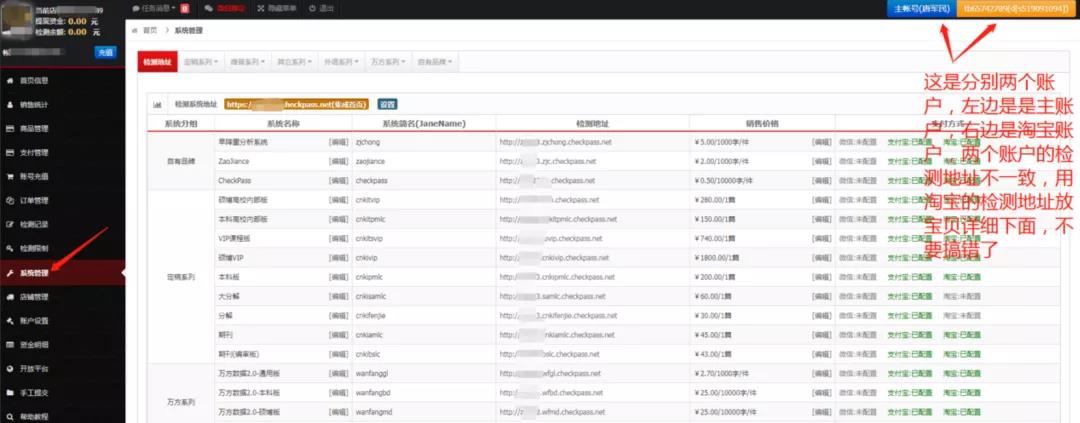Click the name 编辑 link in the cnkitvip row
This screenshot has height=423, width=1080.
click(338, 200)
